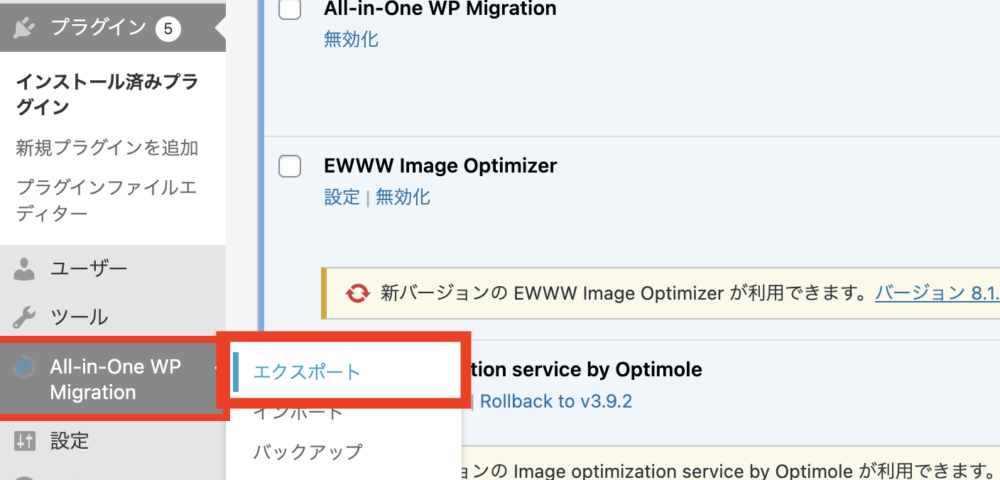The height and width of the screenshot is (480, 1000).
Task: Open インストール済みプラグイン submenu item
Action: 107,95
